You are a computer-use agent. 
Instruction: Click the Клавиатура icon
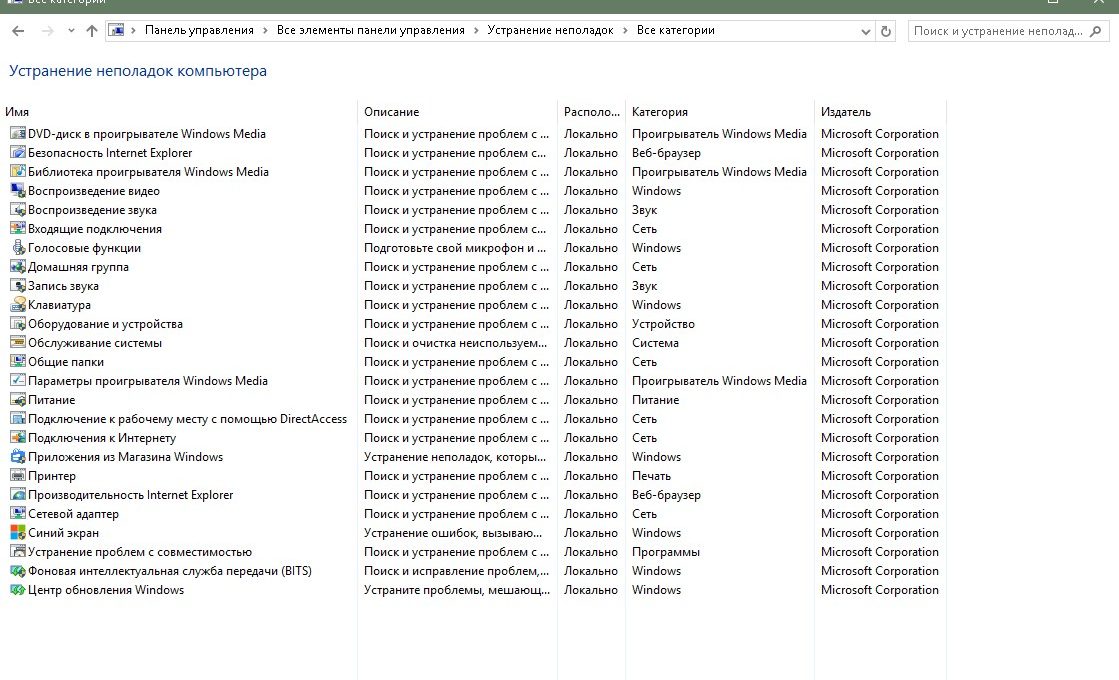coord(18,305)
